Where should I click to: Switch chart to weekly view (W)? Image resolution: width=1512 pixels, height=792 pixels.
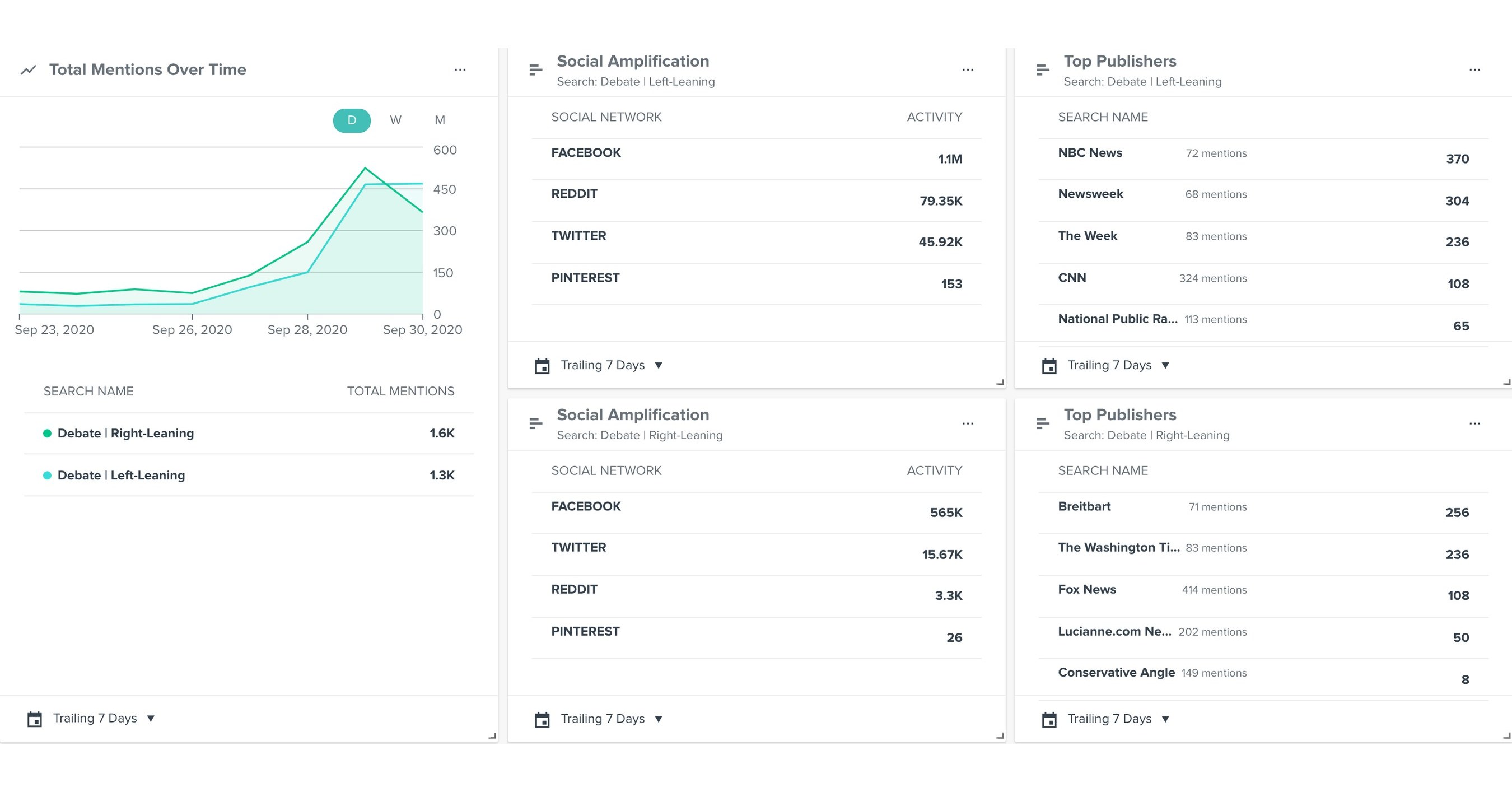click(395, 120)
